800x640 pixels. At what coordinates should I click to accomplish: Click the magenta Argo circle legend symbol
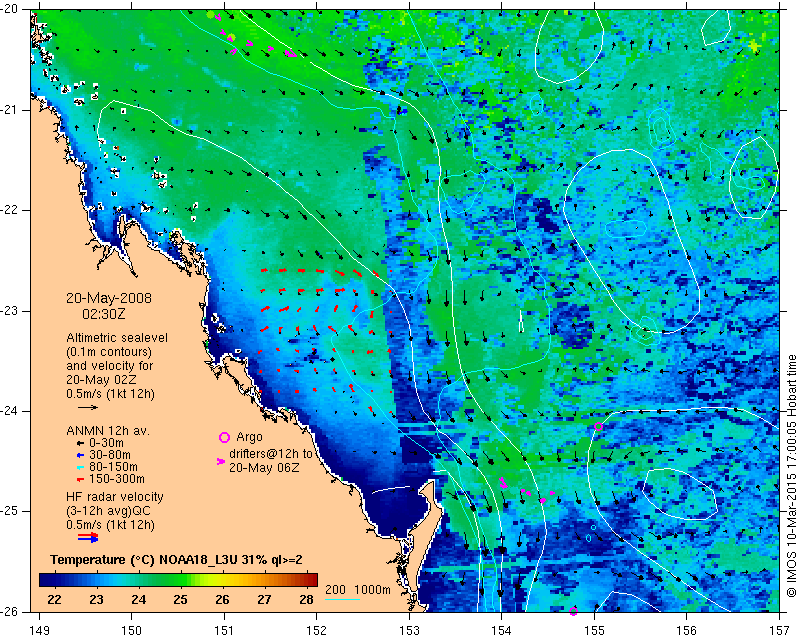tap(224, 437)
